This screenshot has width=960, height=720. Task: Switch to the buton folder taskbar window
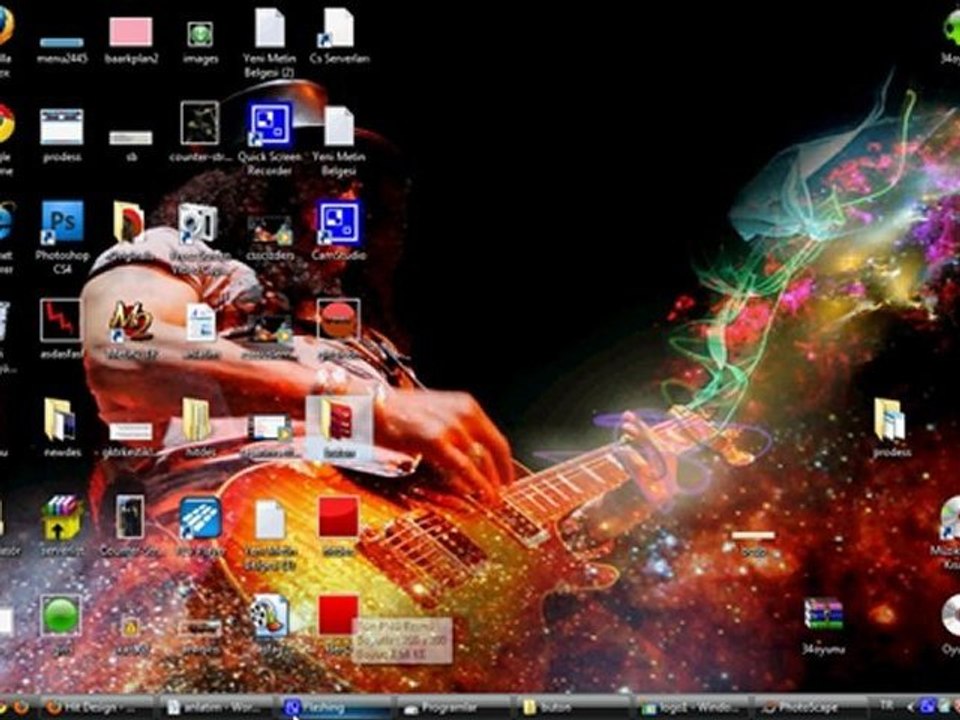(x=572, y=708)
